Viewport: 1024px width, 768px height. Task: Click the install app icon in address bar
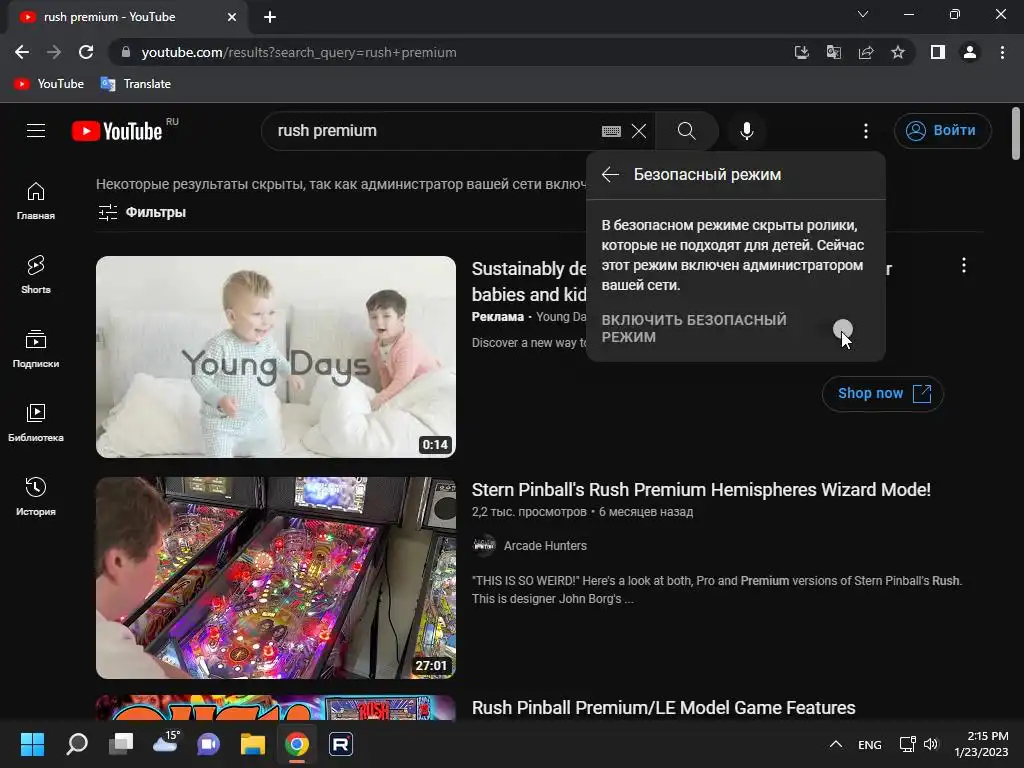[x=802, y=52]
